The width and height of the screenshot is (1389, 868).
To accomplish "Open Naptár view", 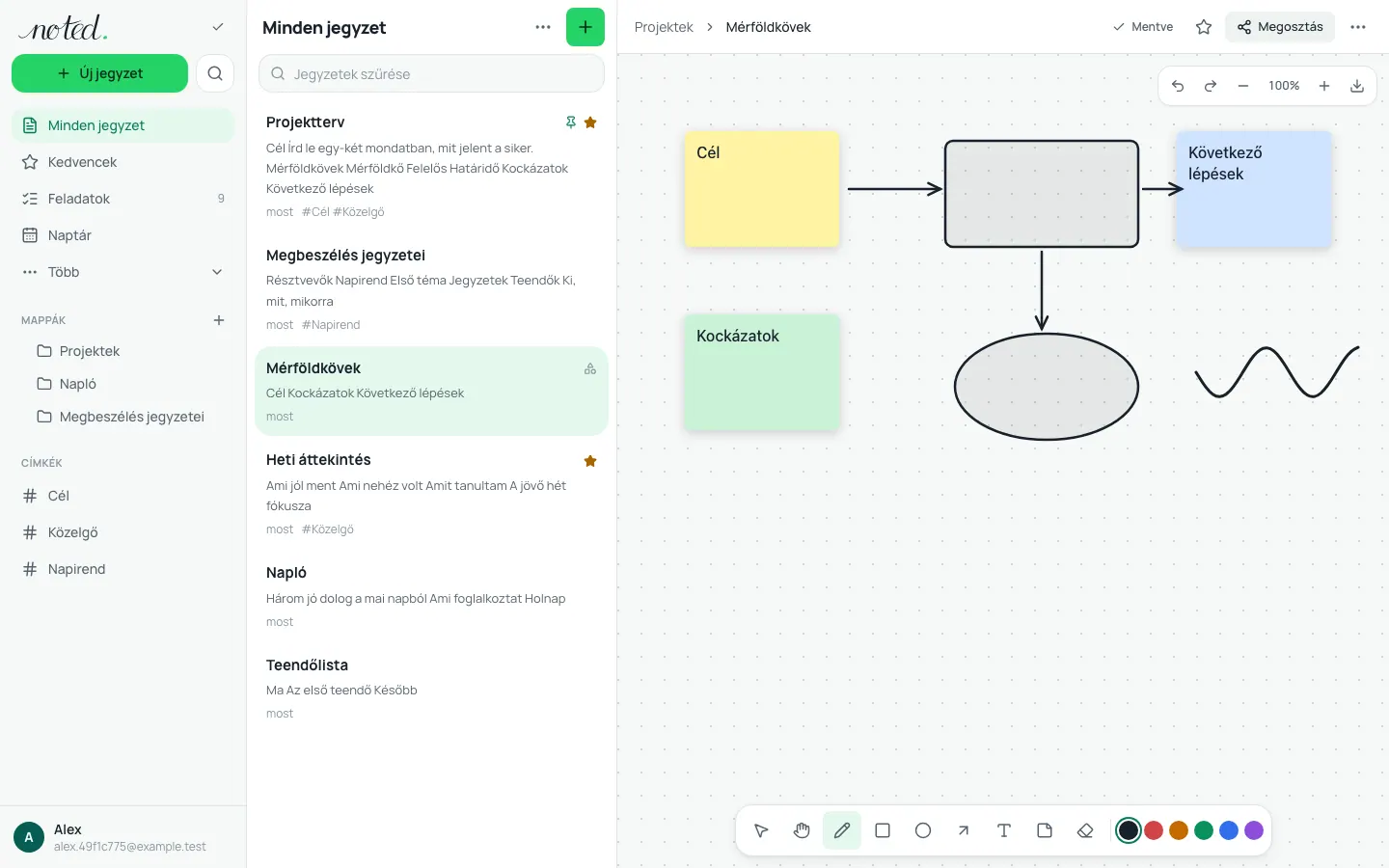I will (123, 235).
